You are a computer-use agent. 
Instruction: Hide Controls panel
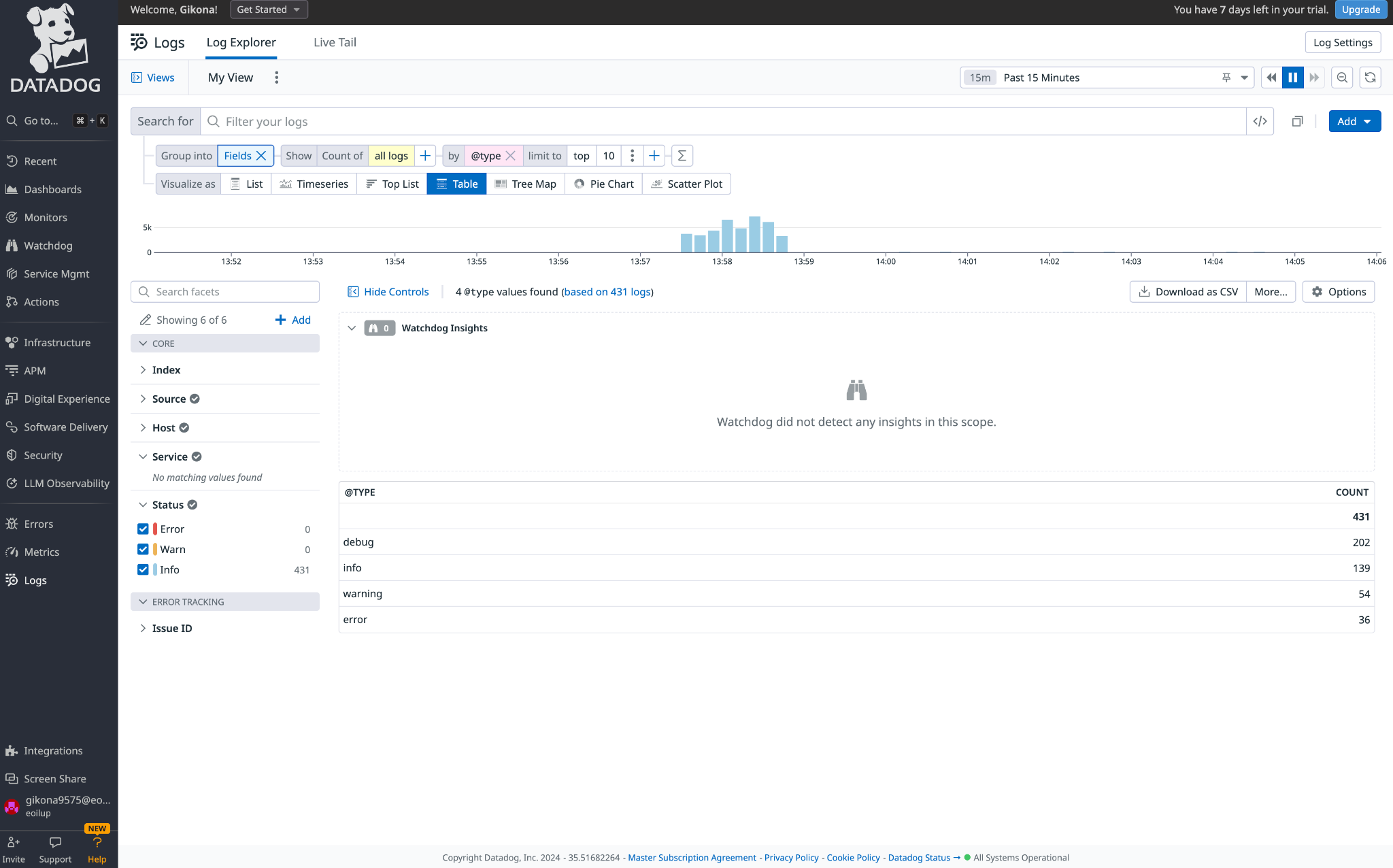pos(388,292)
